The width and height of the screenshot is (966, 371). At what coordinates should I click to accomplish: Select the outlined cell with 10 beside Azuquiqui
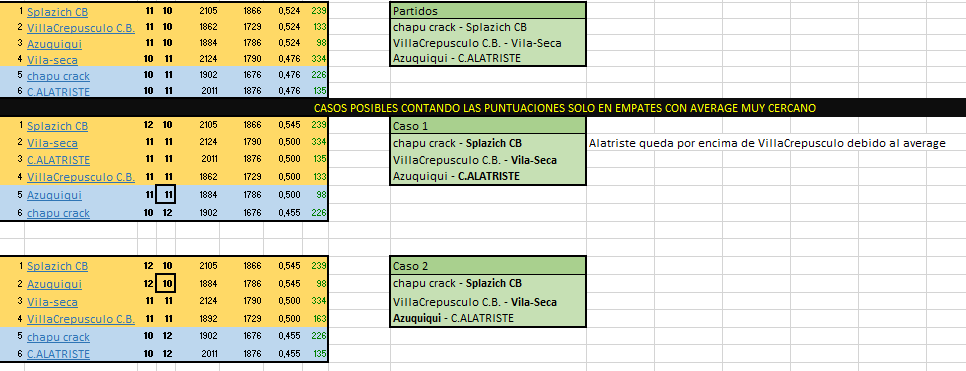click(x=166, y=283)
